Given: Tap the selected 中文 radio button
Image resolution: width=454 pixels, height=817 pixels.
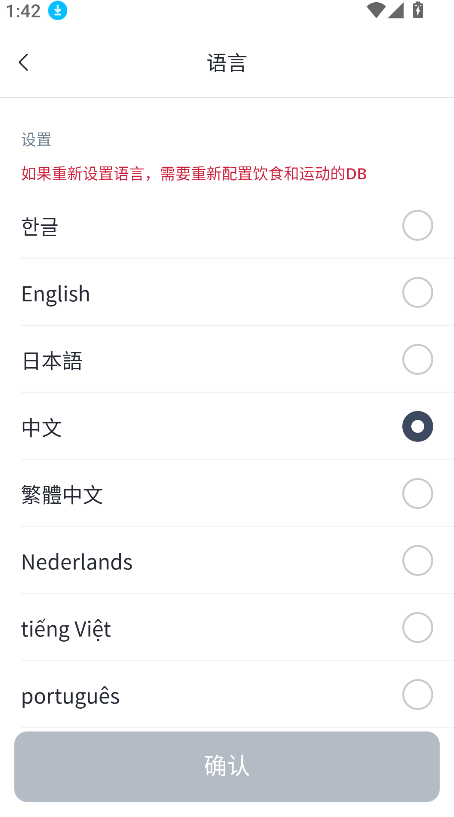Looking at the screenshot, I should point(418,427).
